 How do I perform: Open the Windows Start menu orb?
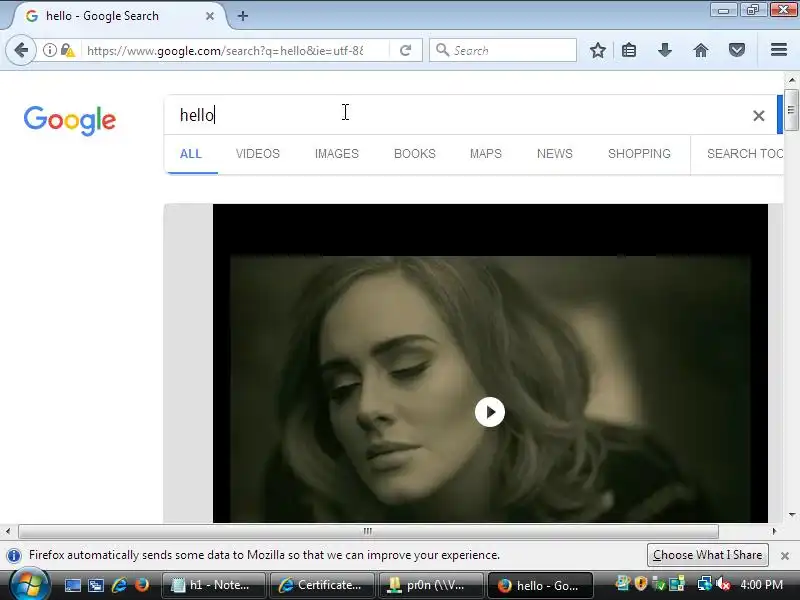point(30,585)
